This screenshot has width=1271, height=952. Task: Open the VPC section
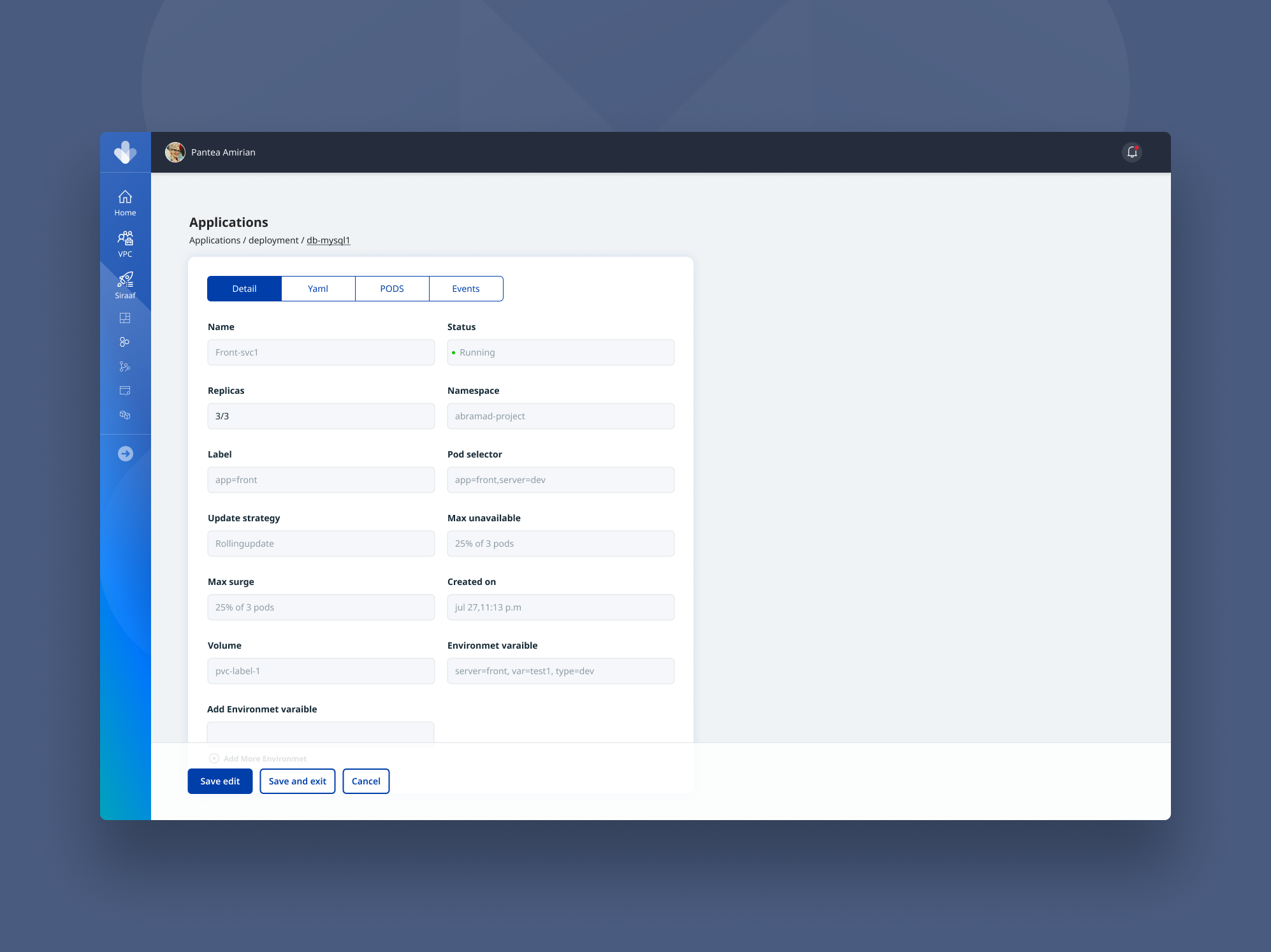pos(125,244)
